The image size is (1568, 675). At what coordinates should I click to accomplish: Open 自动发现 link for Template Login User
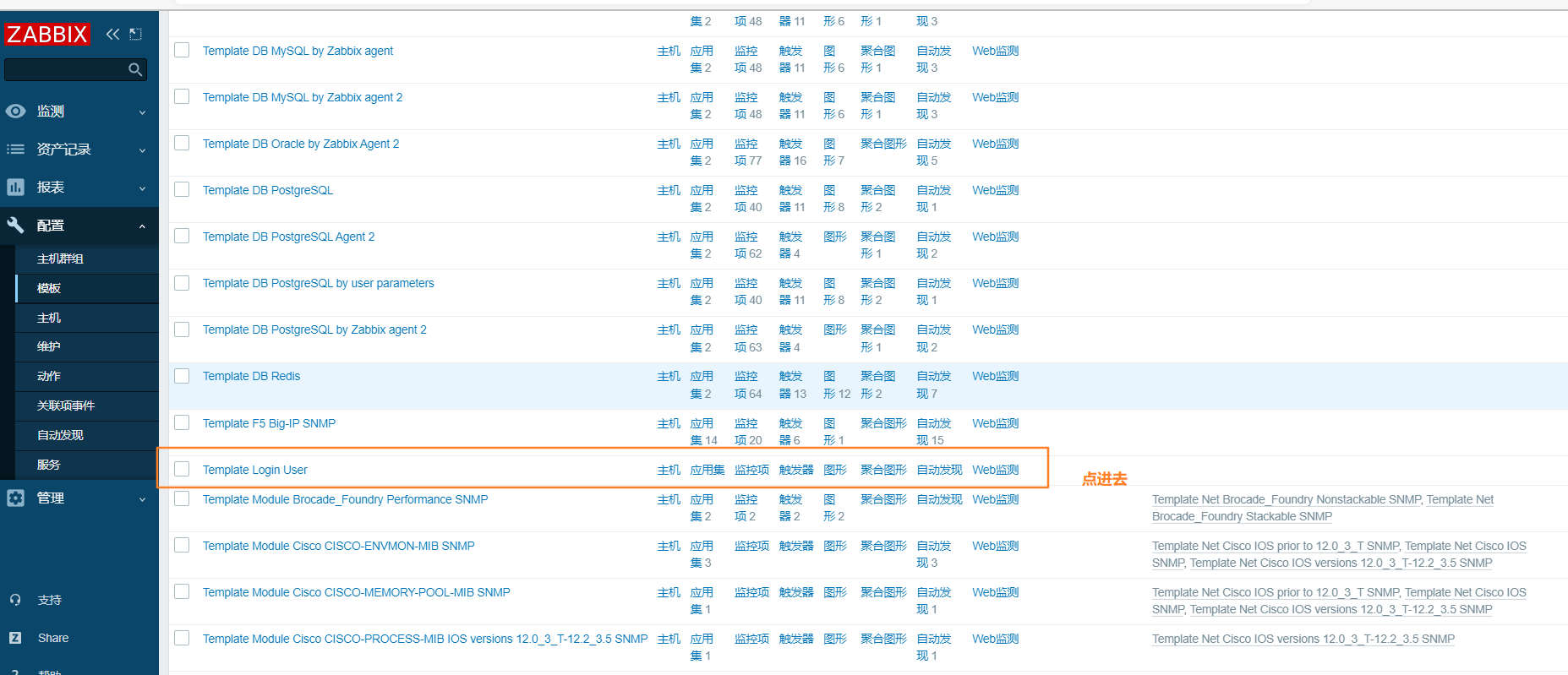(939, 470)
